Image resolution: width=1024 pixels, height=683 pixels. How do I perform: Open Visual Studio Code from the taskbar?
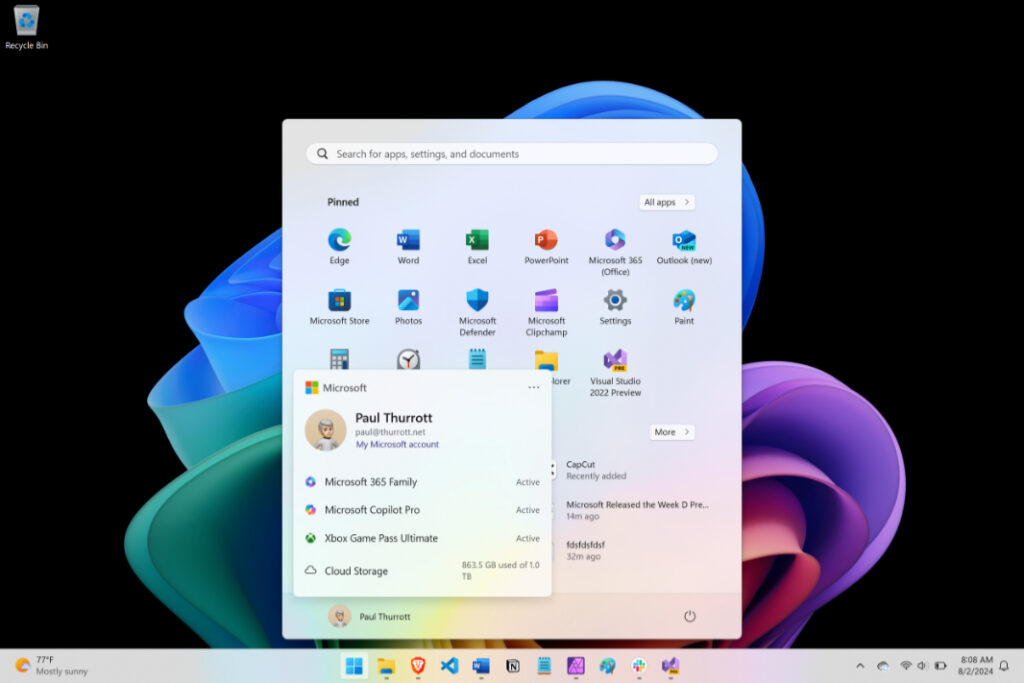point(449,665)
